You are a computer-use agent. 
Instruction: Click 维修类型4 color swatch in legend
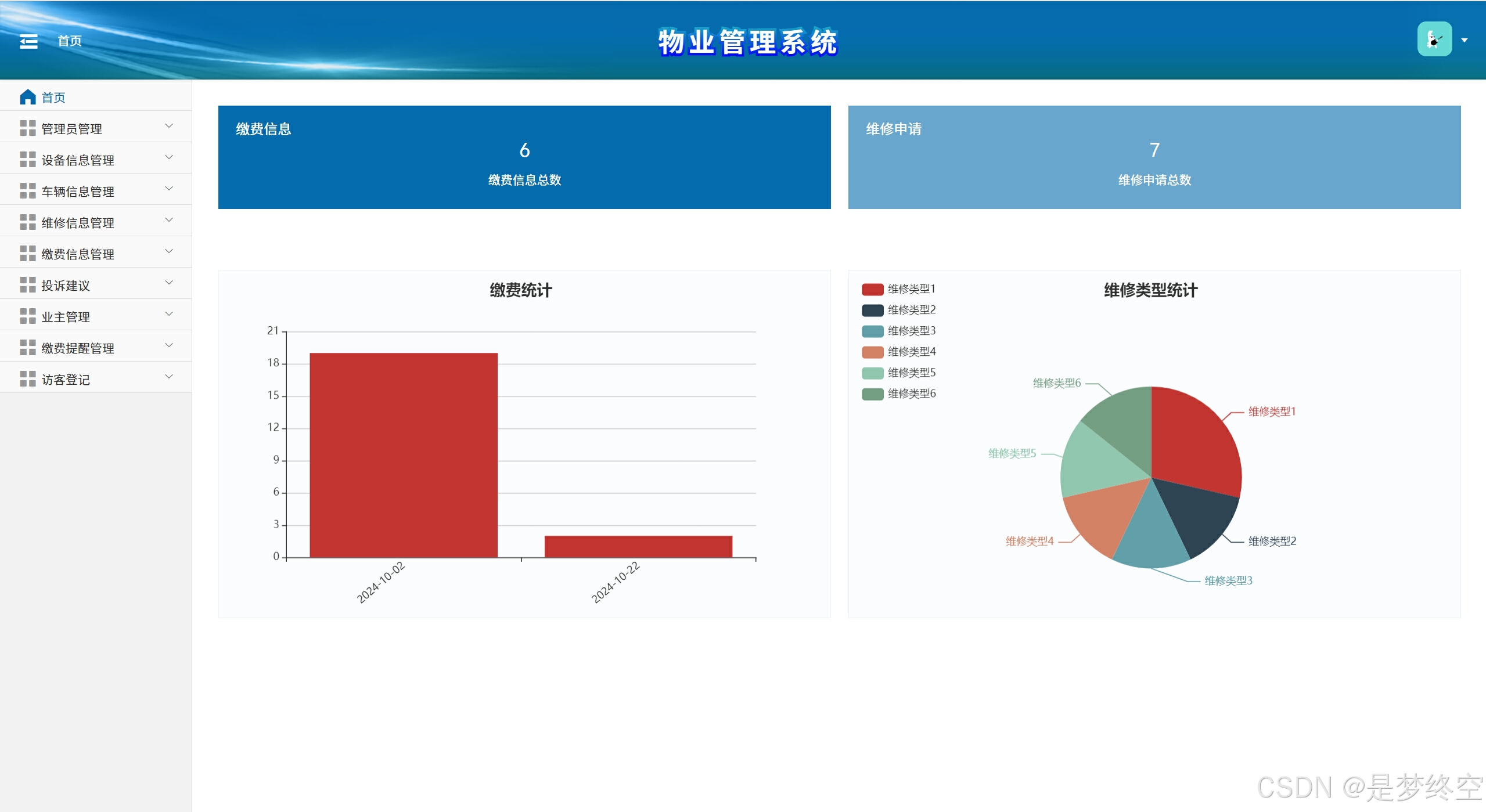click(872, 352)
